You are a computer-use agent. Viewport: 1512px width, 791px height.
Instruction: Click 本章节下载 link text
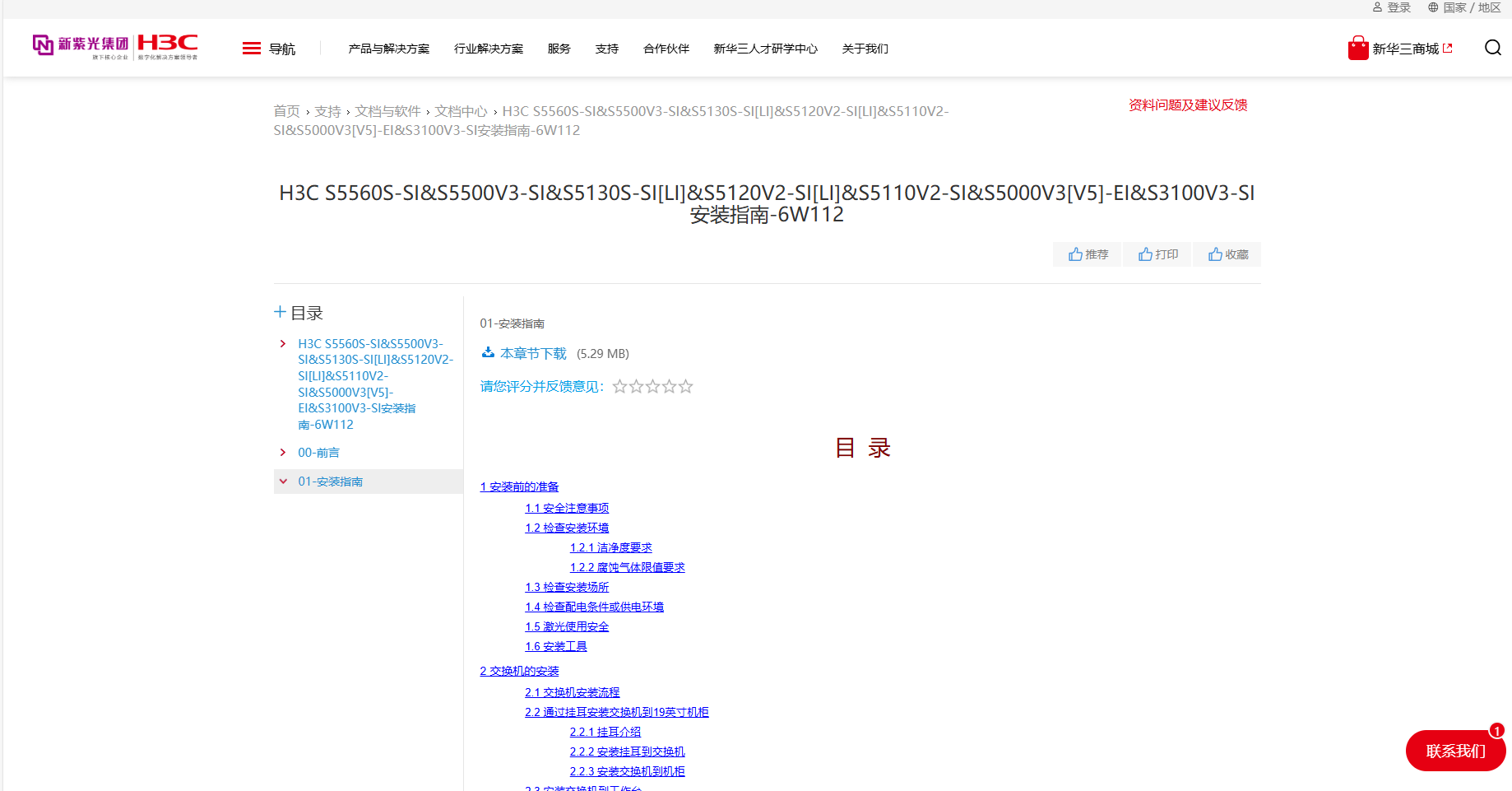tap(533, 353)
